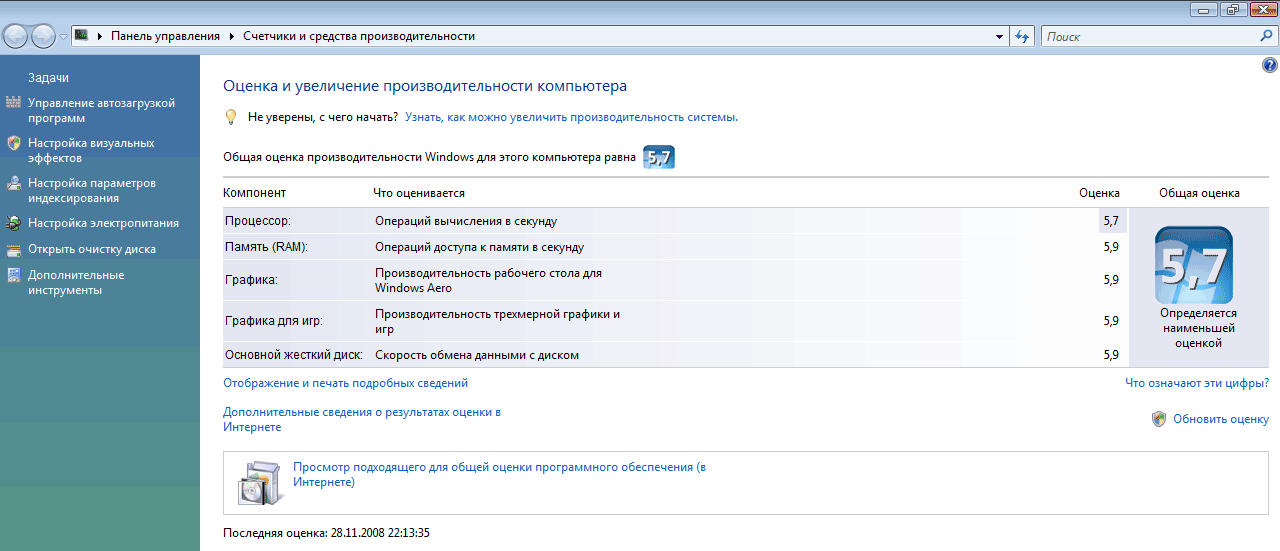This screenshot has width=1280, height=551.
Task: Click the startup programs icon in sidebar
Action: pos(13,102)
